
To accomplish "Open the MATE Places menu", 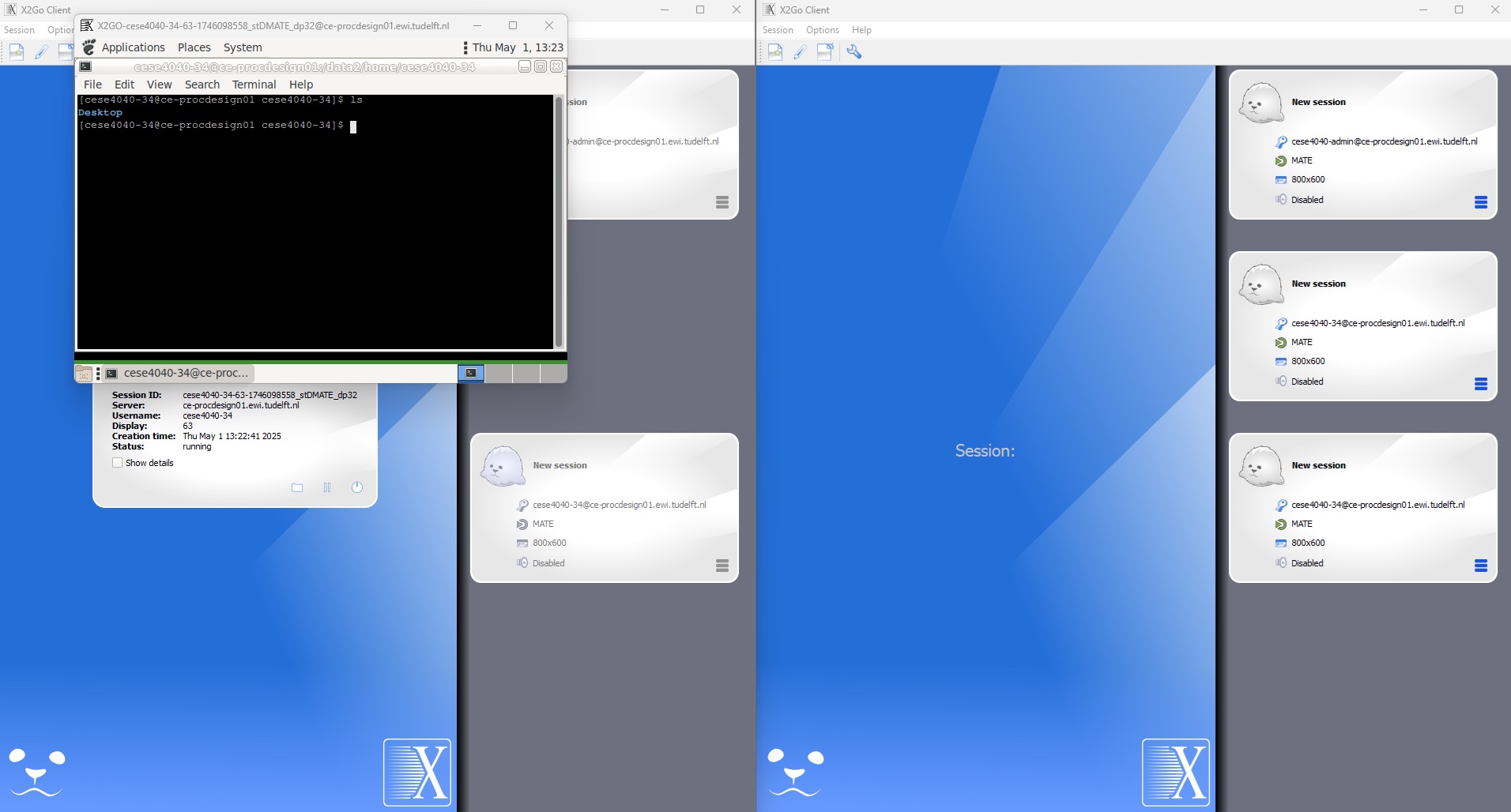I will tap(194, 47).
